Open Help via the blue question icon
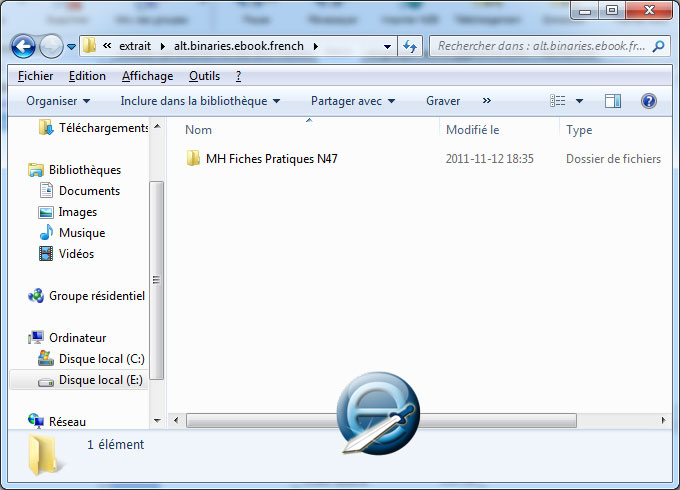680x490 pixels. tap(648, 101)
